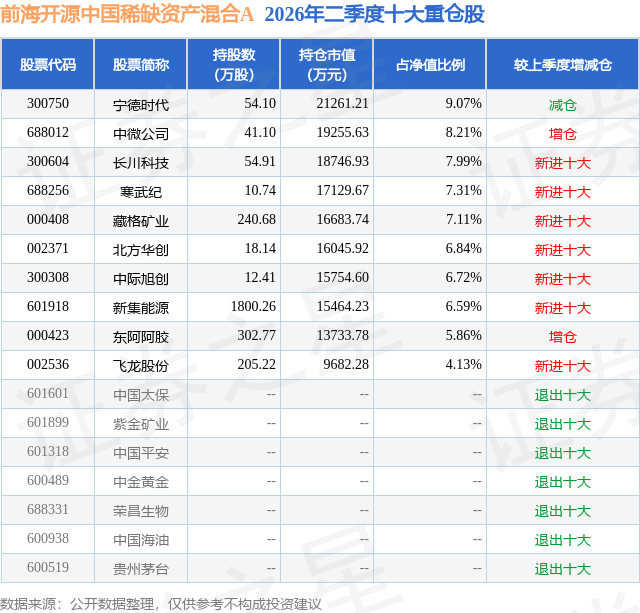Click 新集能源 share count 1800.26
This screenshot has width=640, height=613.
pyautogui.click(x=253, y=306)
